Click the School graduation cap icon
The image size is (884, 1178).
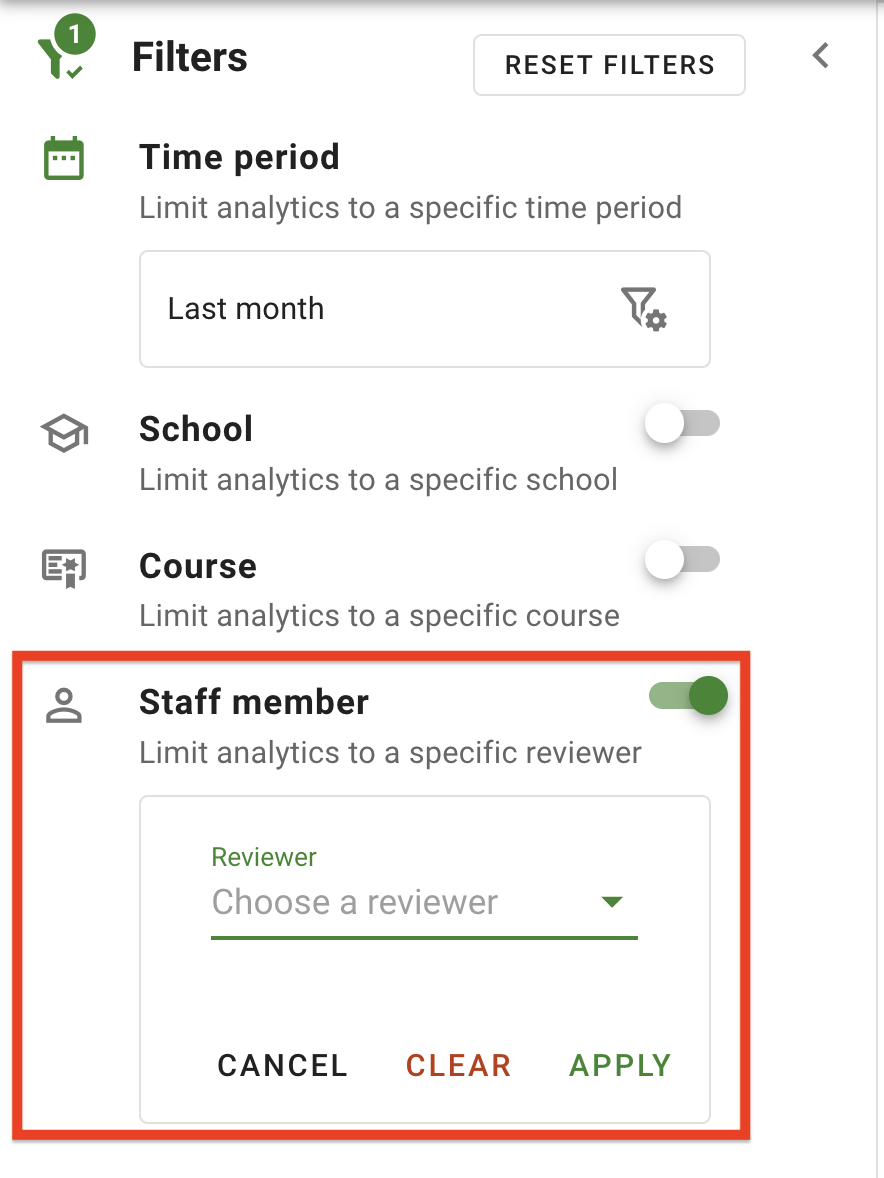click(64, 433)
